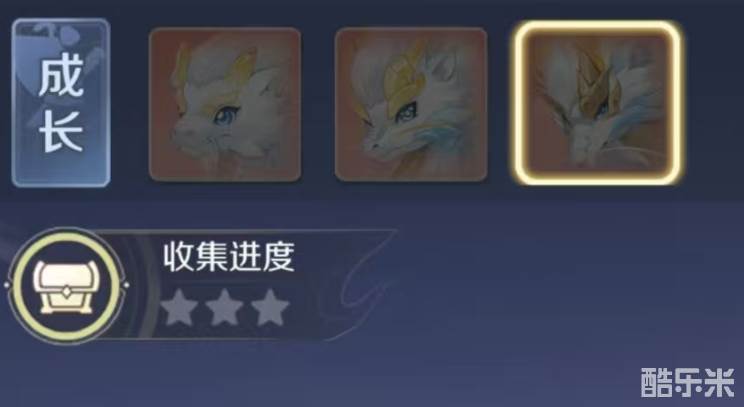Screen dimensions: 744x407
Task: Open the 成长 growth tab
Action: tap(61, 103)
